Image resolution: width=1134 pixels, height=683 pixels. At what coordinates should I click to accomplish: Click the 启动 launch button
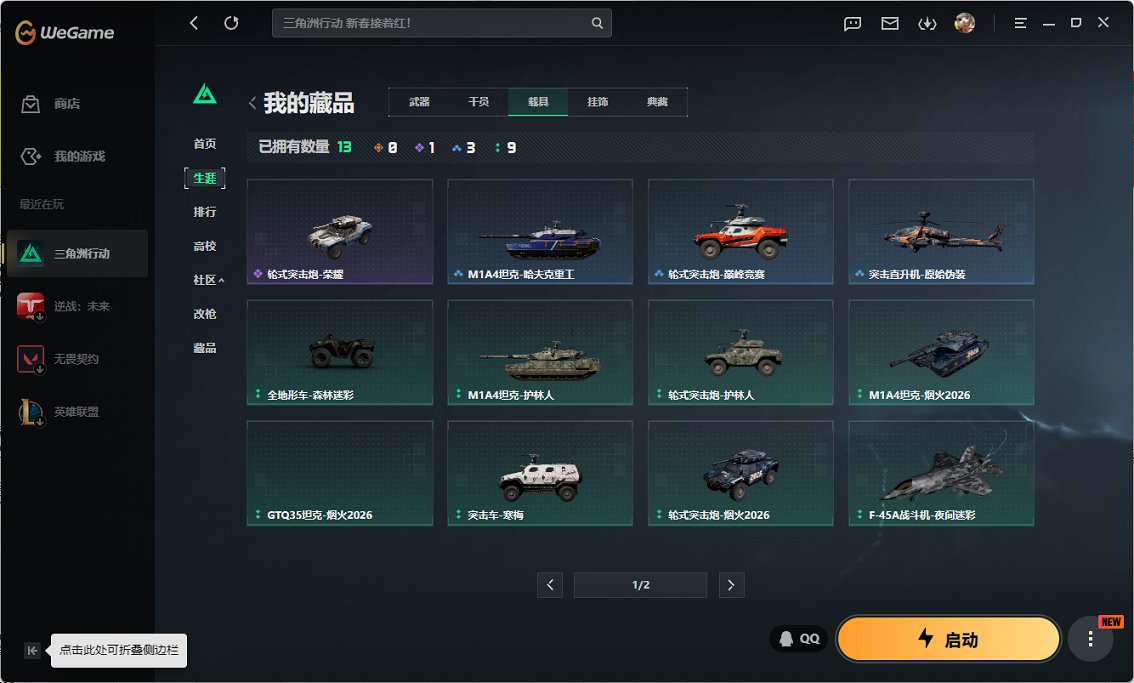[x=948, y=638]
